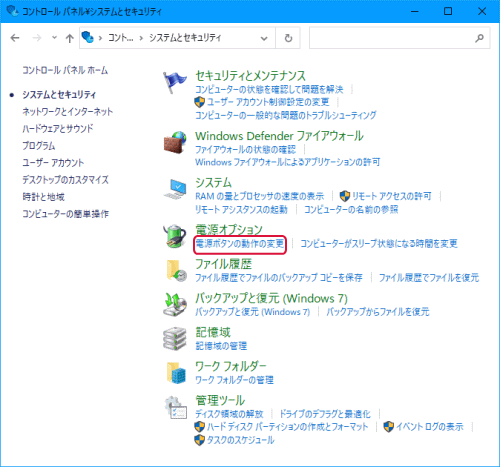Open ネットワークとインターネット category
Viewport: 500px width, 467px height.
click(68, 112)
